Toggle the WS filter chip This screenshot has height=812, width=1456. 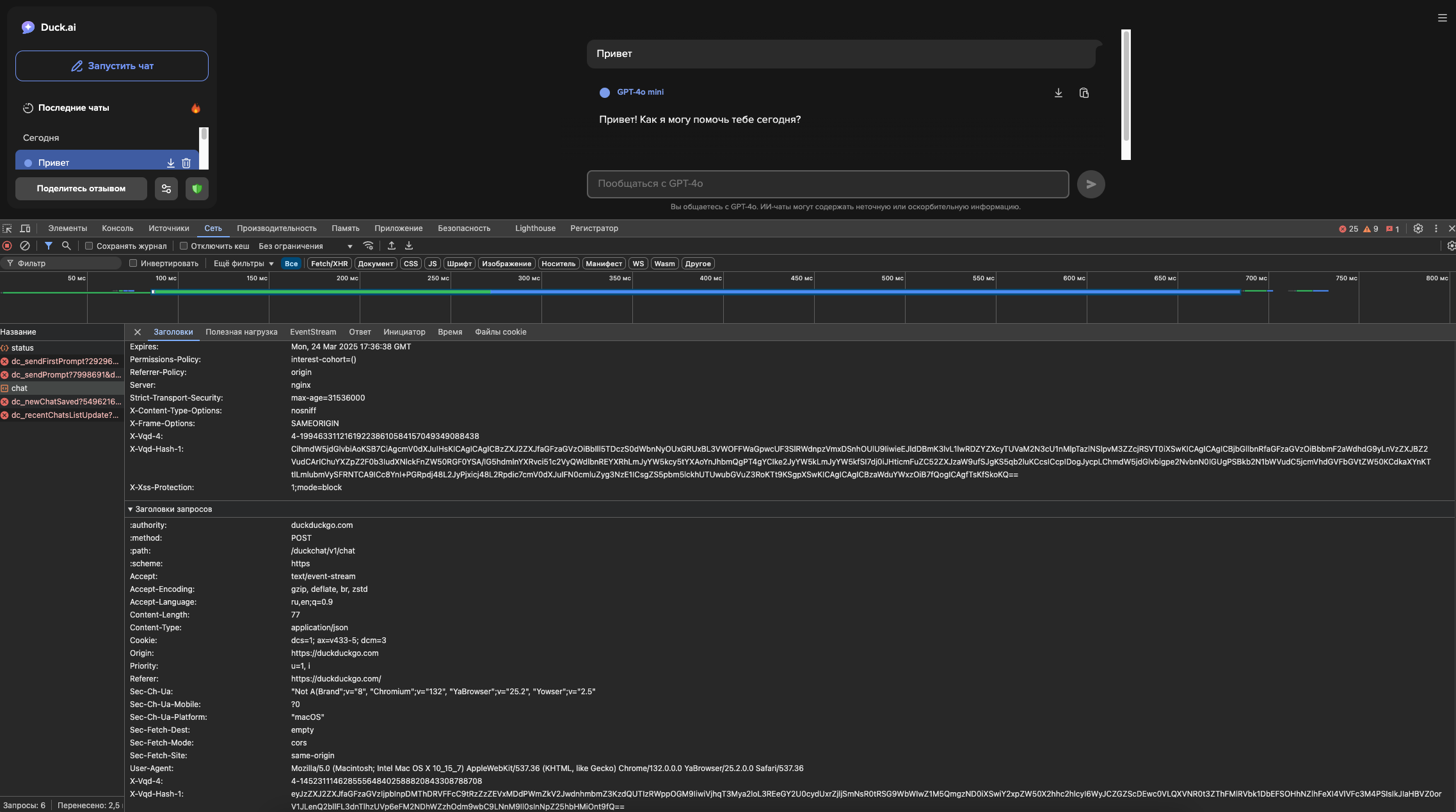click(x=638, y=264)
